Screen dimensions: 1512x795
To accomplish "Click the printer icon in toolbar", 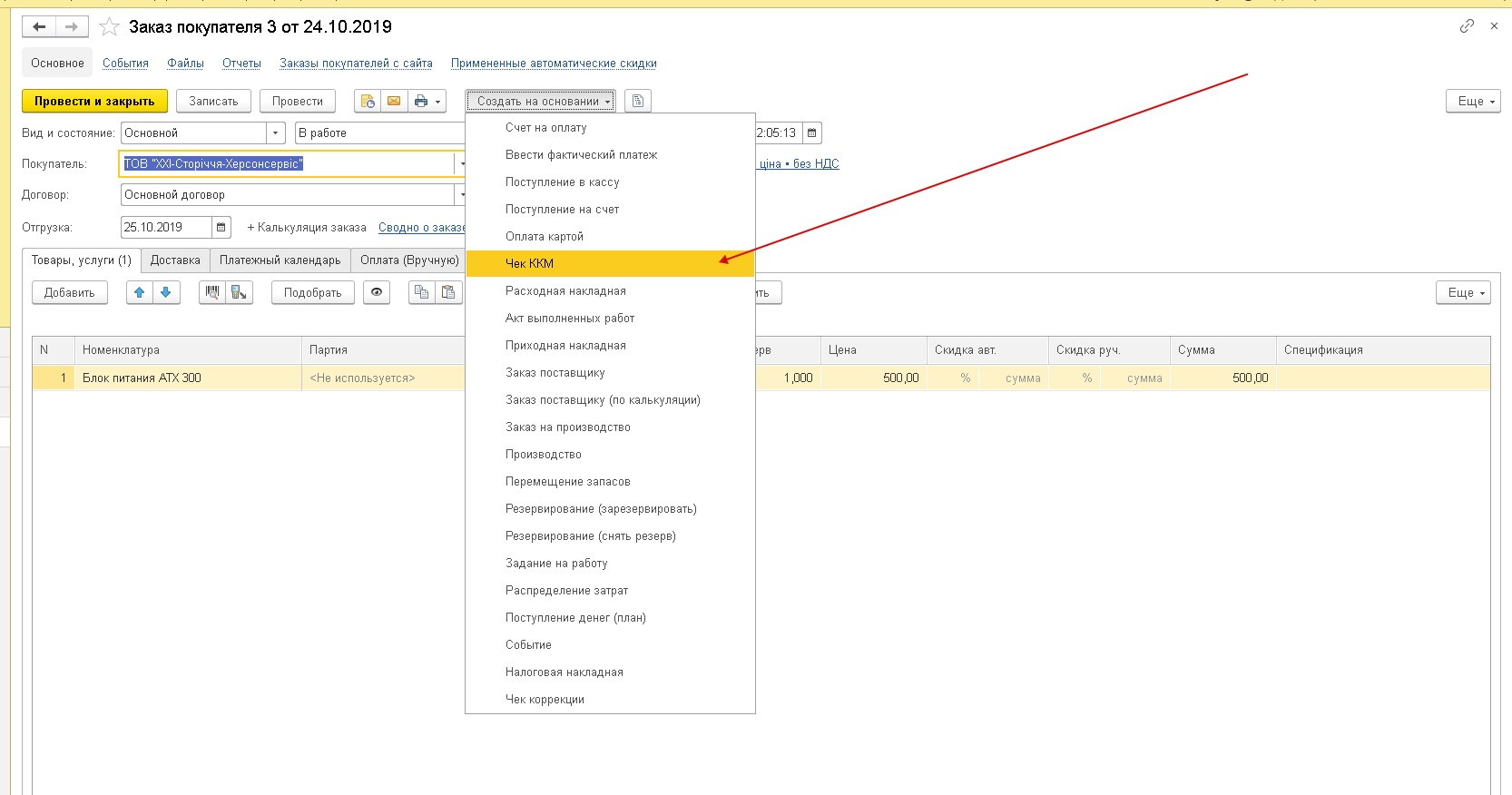I will coord(421,101).
